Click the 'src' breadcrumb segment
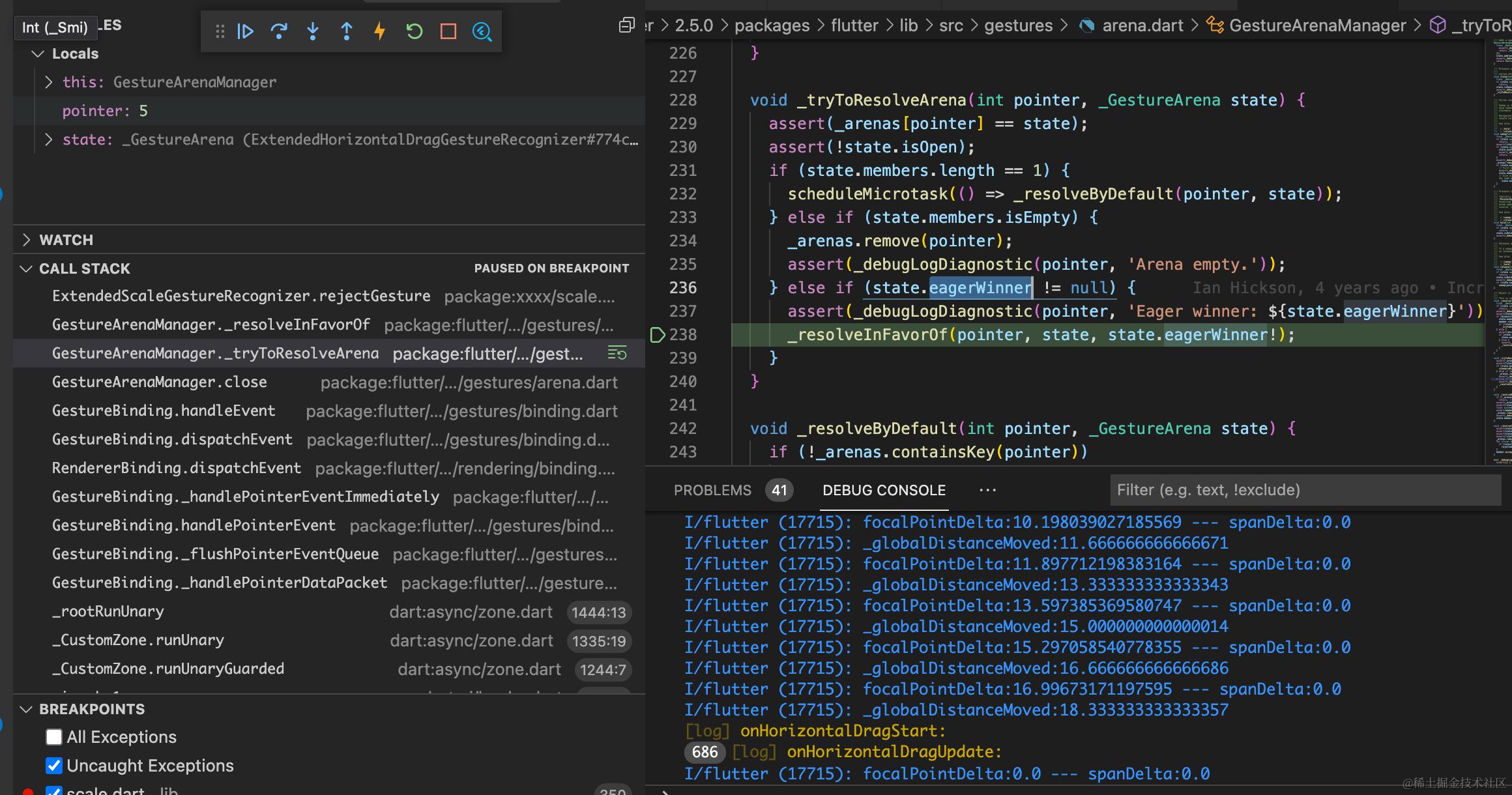 pos(951,25)
